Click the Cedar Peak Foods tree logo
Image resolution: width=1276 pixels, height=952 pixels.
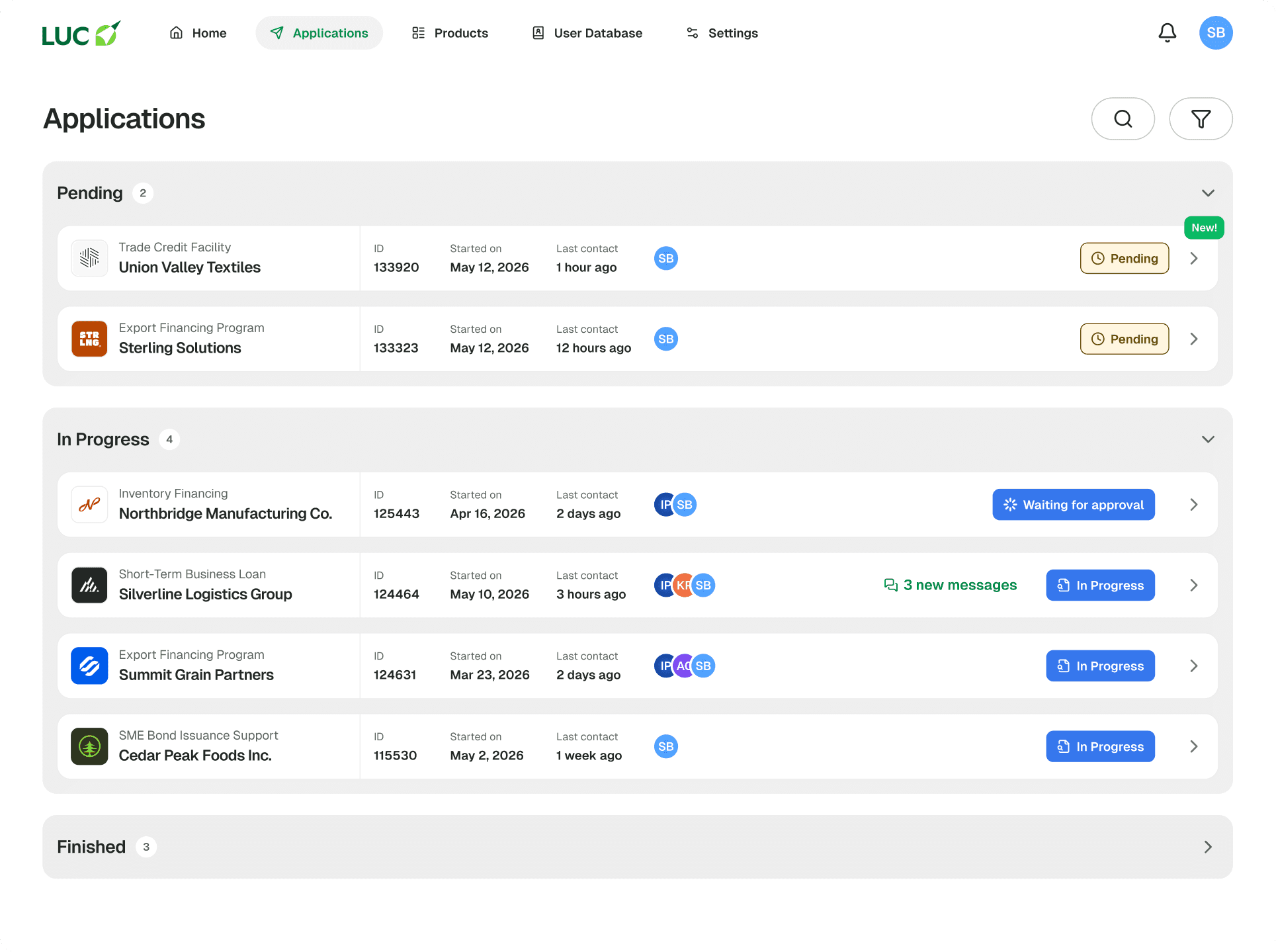click(x=89, y=746)
